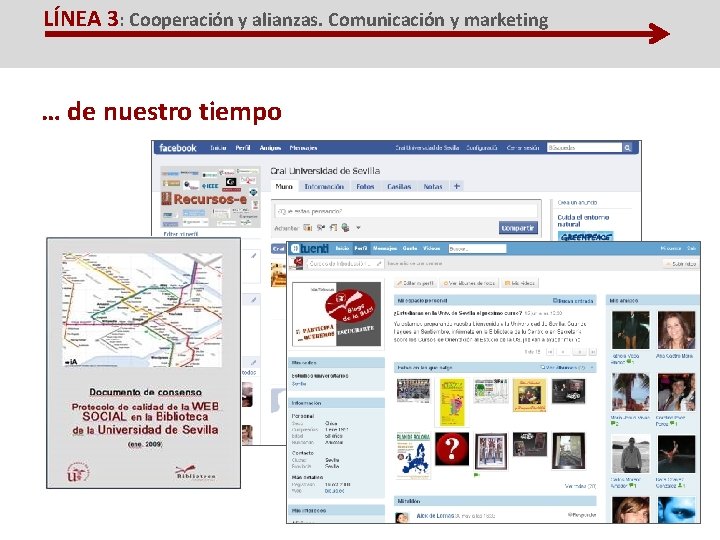Click the Recursos-e profile picture

(x=210, y=197)
